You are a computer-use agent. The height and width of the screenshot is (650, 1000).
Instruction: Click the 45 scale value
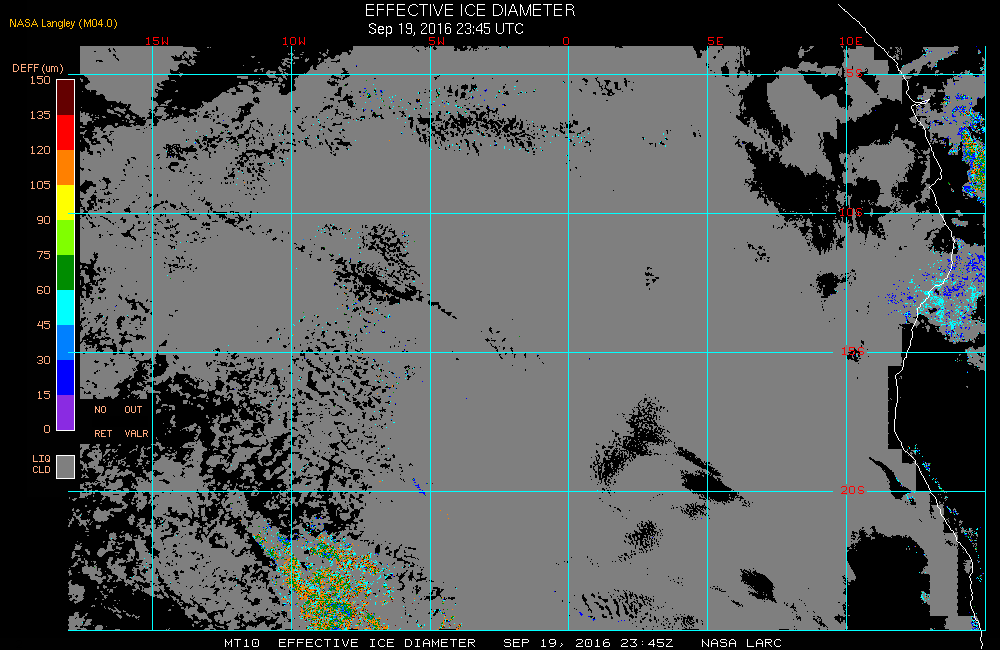pos(43,325)
